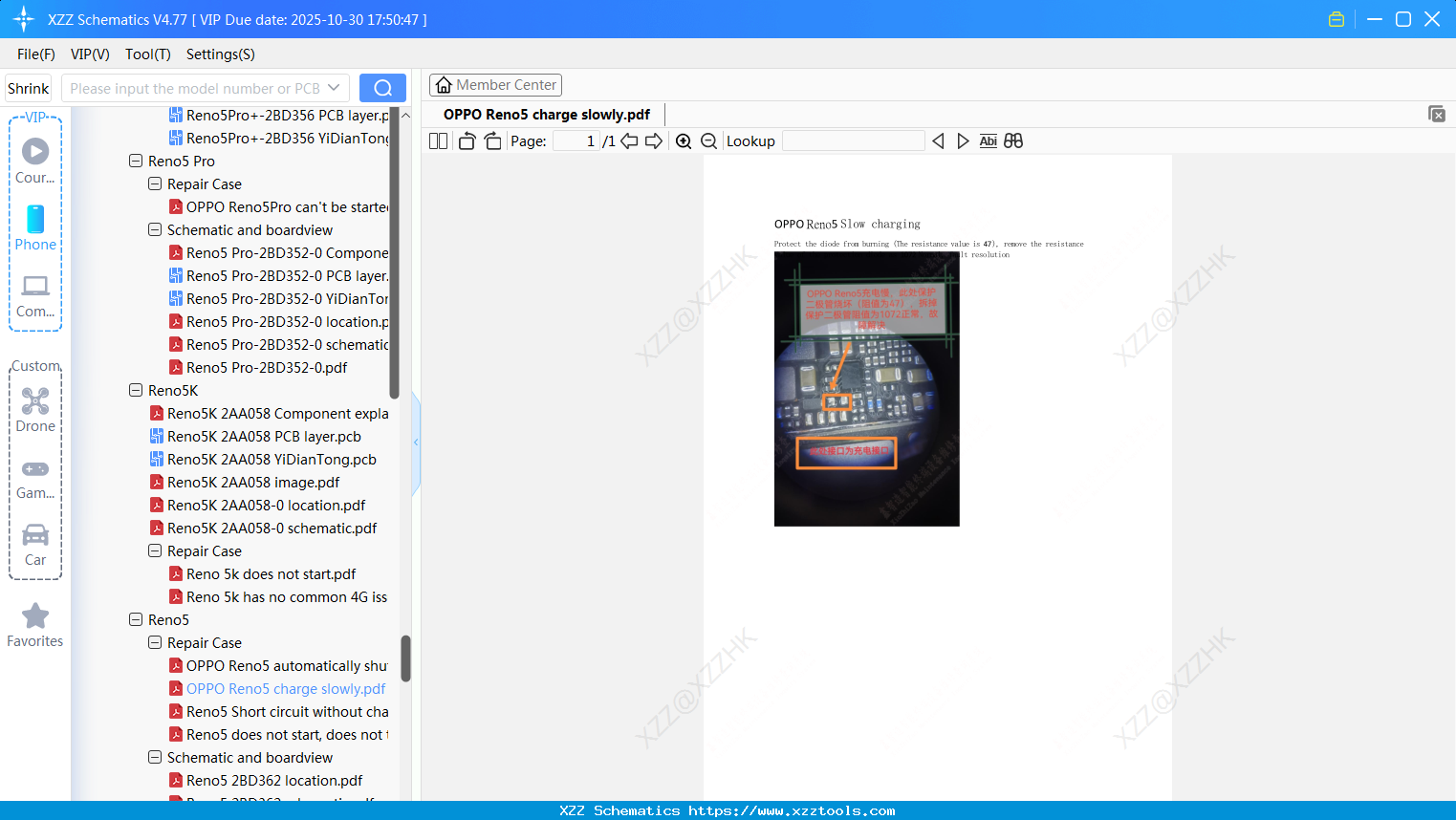This screenshot has height=820, width=1456.
Task: Select the Computer category icon
Action: point(35,296)
